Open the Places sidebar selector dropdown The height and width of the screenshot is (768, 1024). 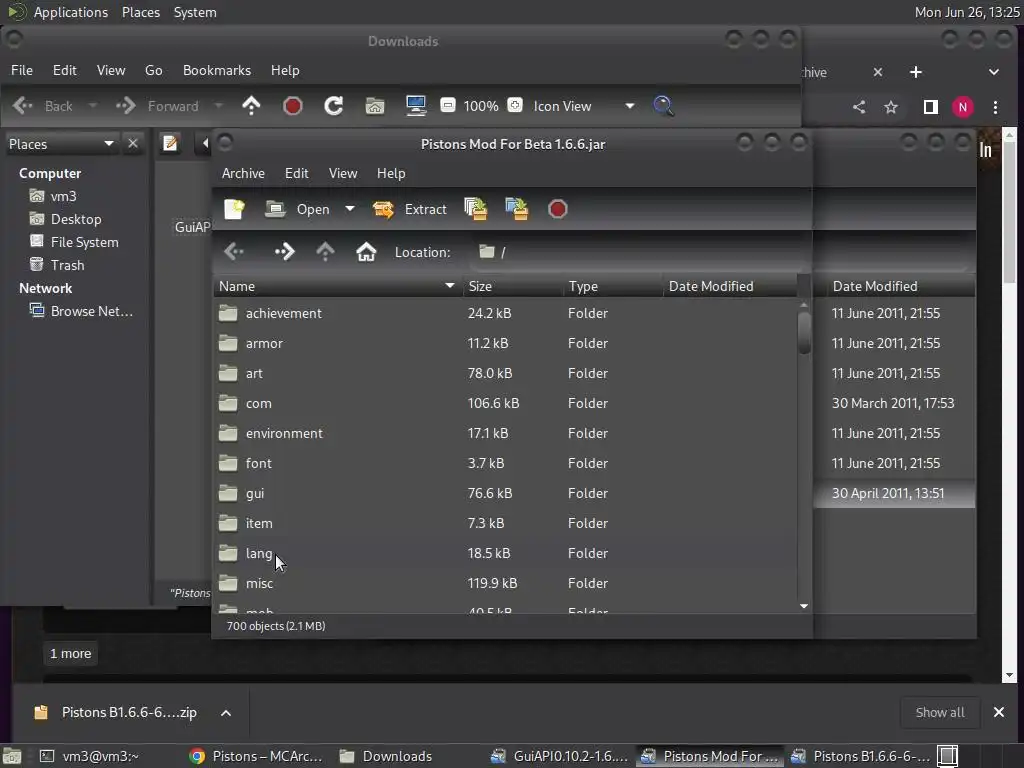pos(61,144)
